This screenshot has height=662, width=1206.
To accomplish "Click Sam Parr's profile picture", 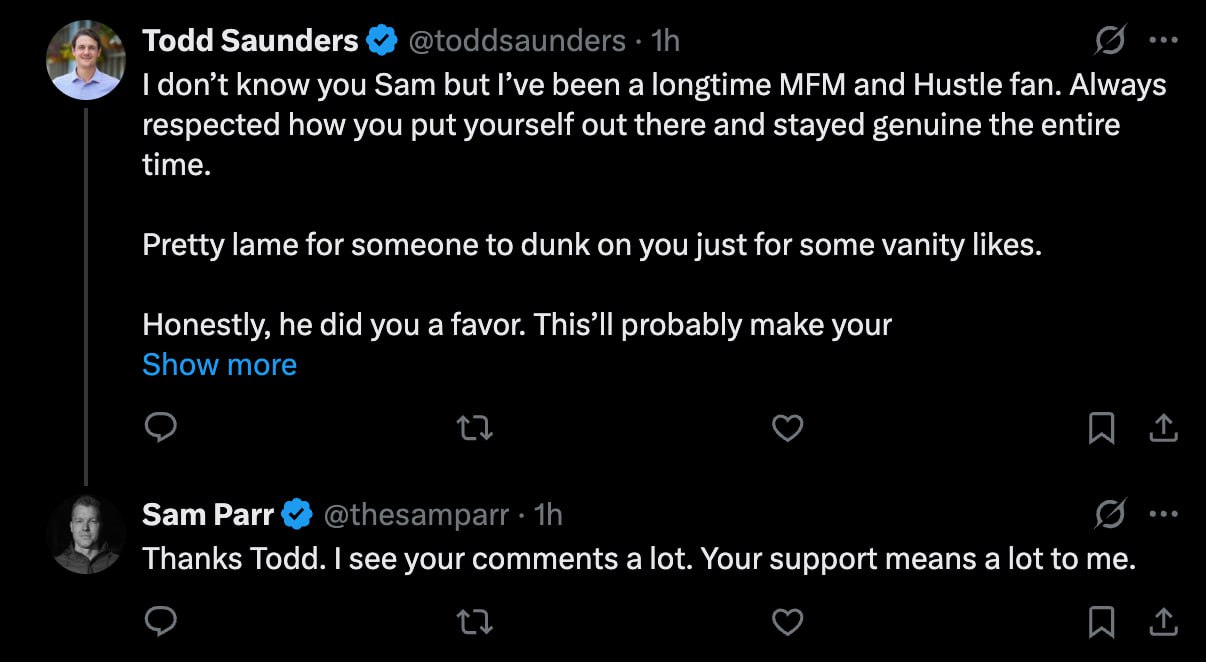I will coord(86,534).
